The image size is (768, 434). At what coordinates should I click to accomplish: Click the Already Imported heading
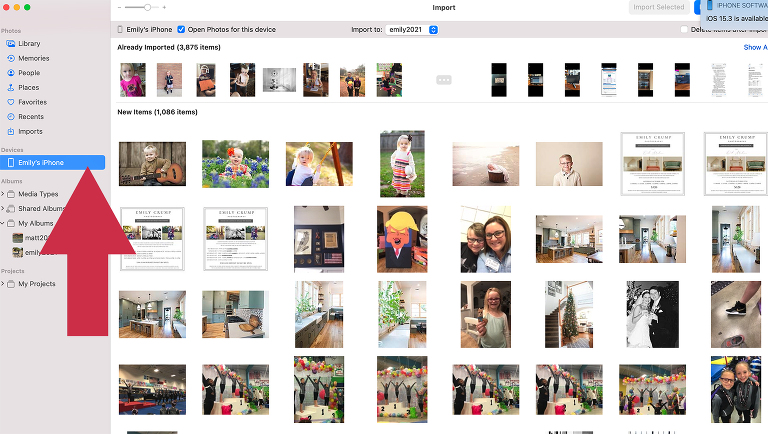point(169,48)
